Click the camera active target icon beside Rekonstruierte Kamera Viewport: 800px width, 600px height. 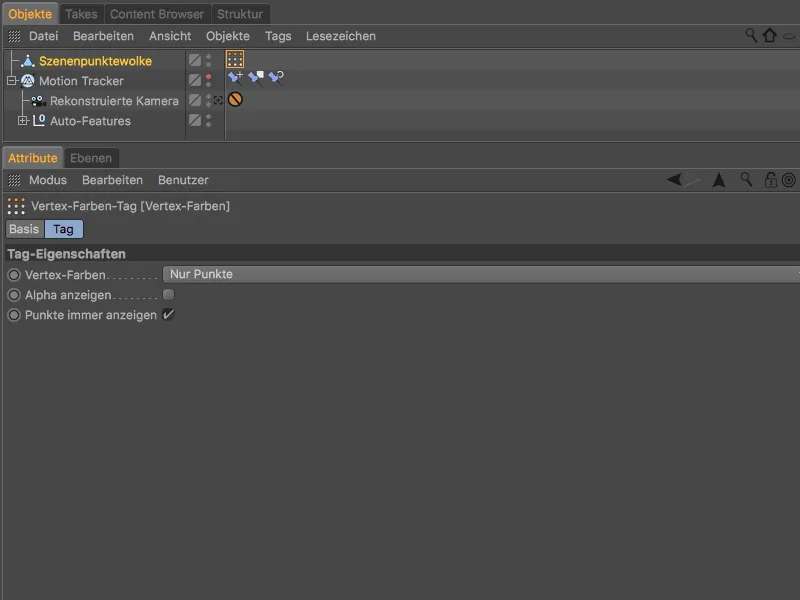click(218, 101)
